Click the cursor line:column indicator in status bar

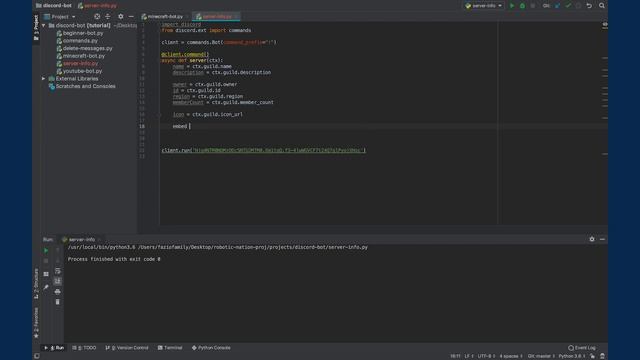(455, 356)
